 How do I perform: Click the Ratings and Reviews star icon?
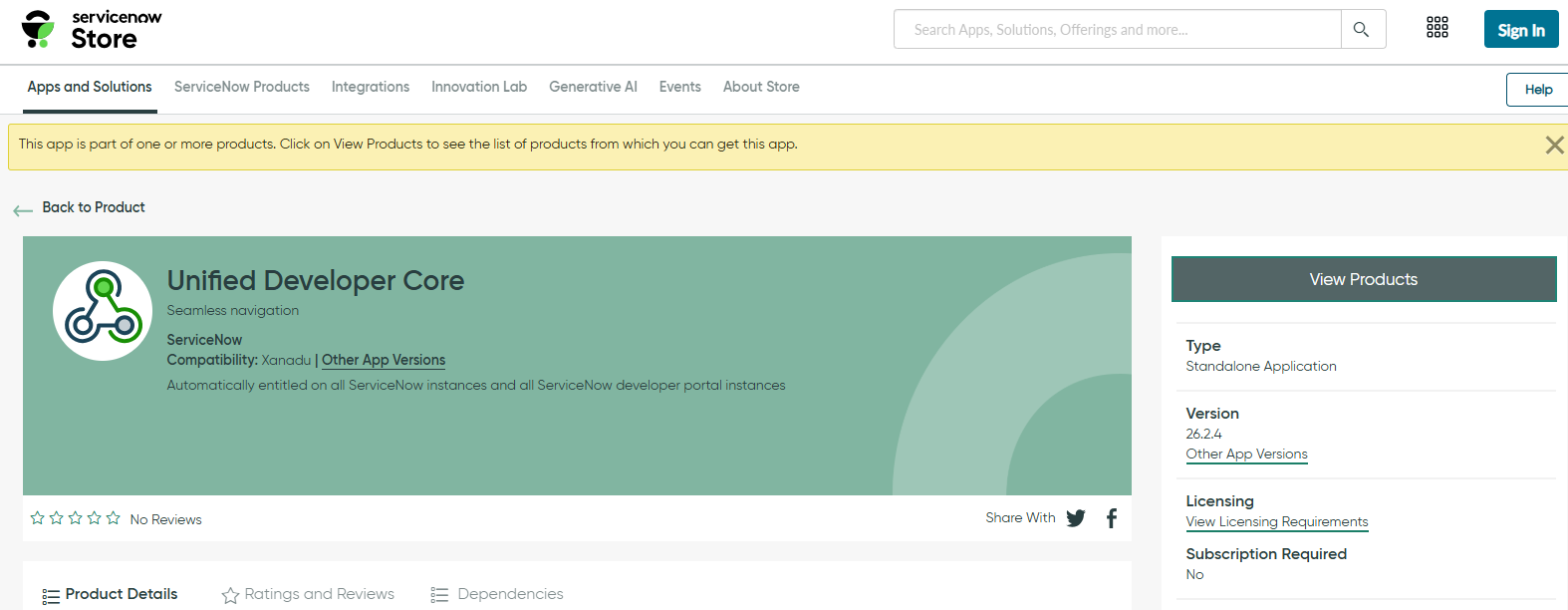click(x=230, y=595)
